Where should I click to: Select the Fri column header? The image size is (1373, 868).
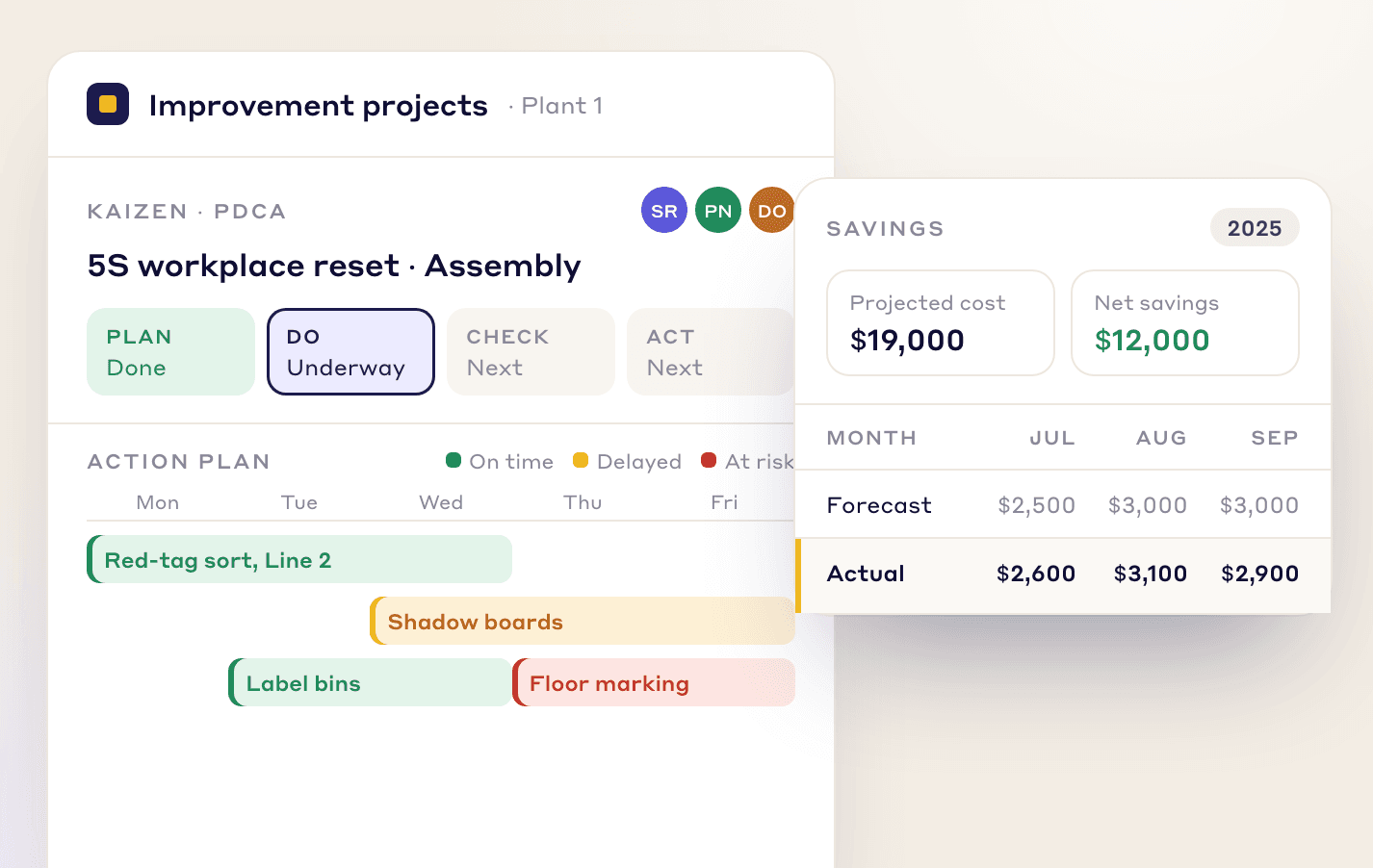tap(724, 502)
